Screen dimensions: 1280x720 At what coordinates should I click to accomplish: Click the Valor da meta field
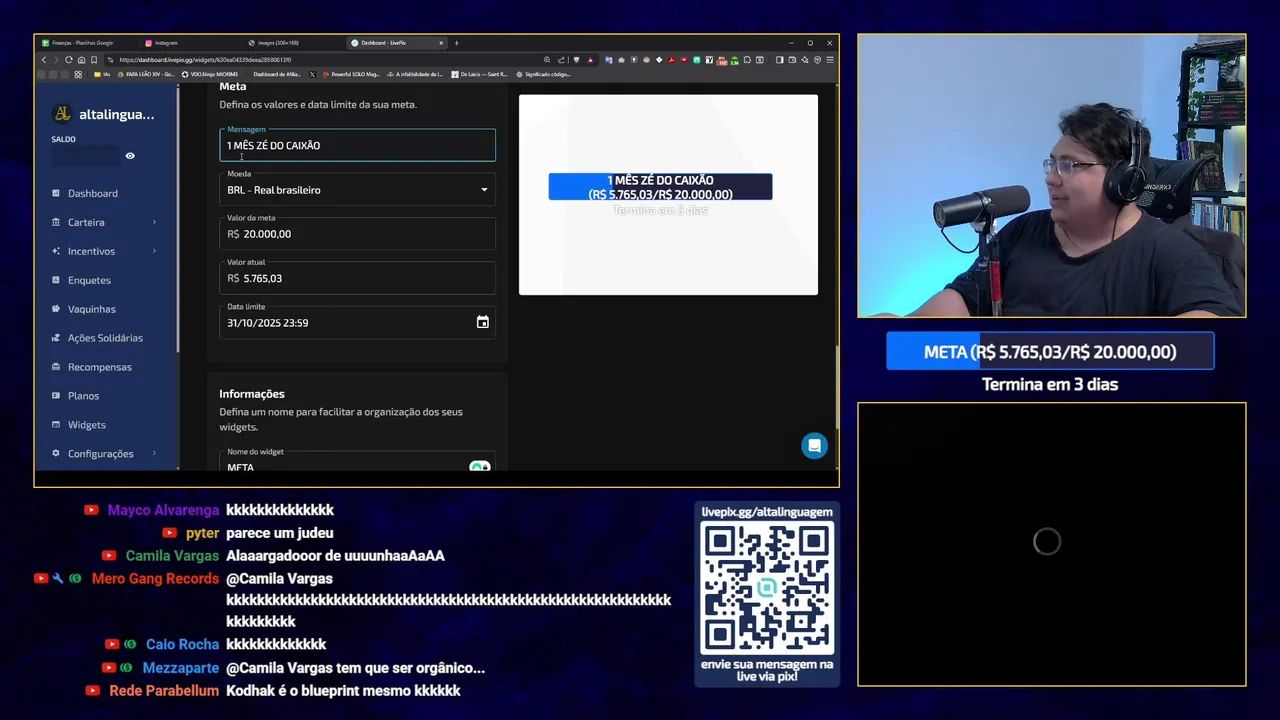tap(357, 233)
